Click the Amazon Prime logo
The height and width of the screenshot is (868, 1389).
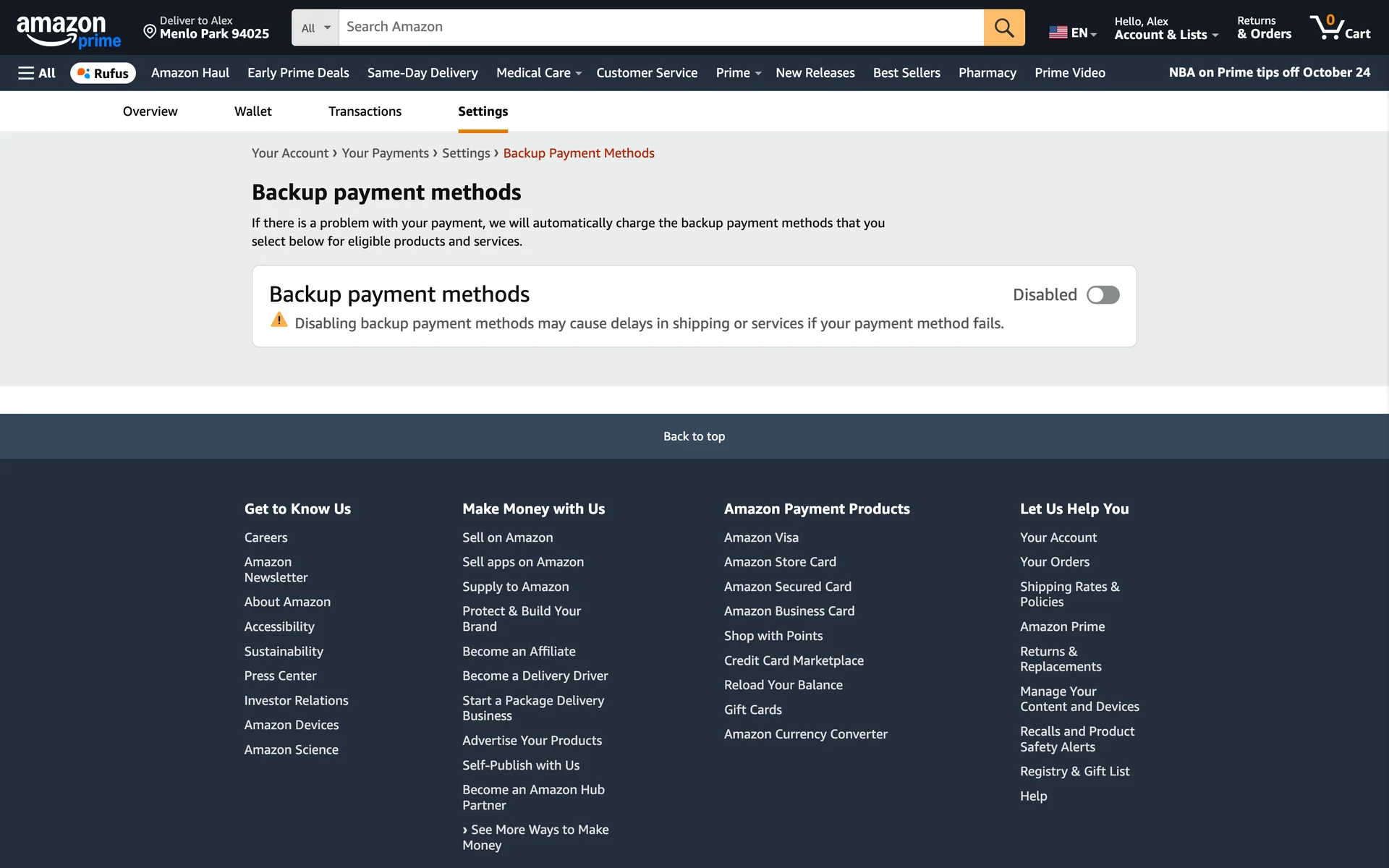tap(69, 30)
